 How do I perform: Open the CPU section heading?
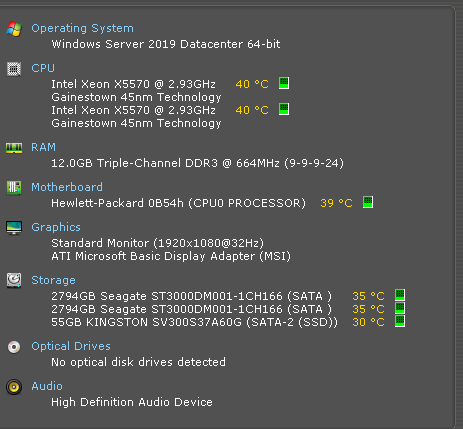(x=43, y=68)
